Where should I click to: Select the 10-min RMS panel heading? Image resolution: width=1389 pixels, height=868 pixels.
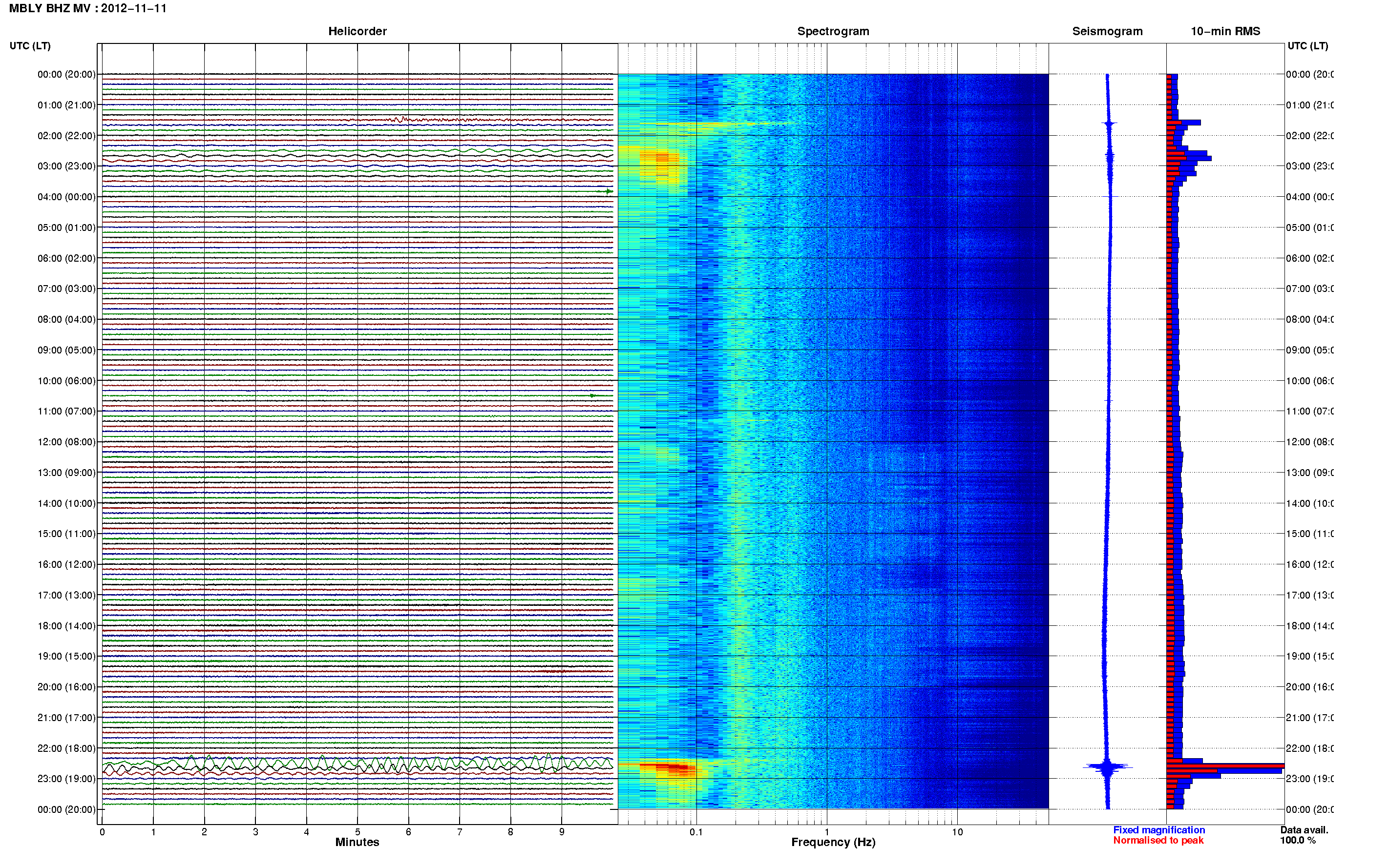pos(1225,32)
